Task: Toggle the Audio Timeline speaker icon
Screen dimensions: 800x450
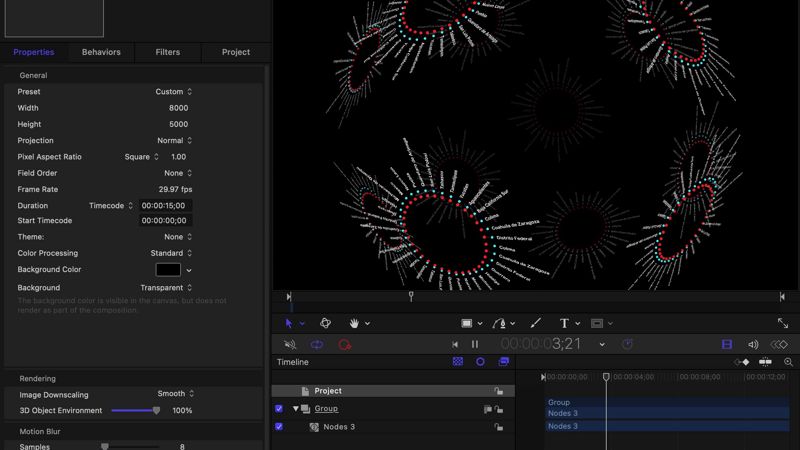Action: (753, 345)
